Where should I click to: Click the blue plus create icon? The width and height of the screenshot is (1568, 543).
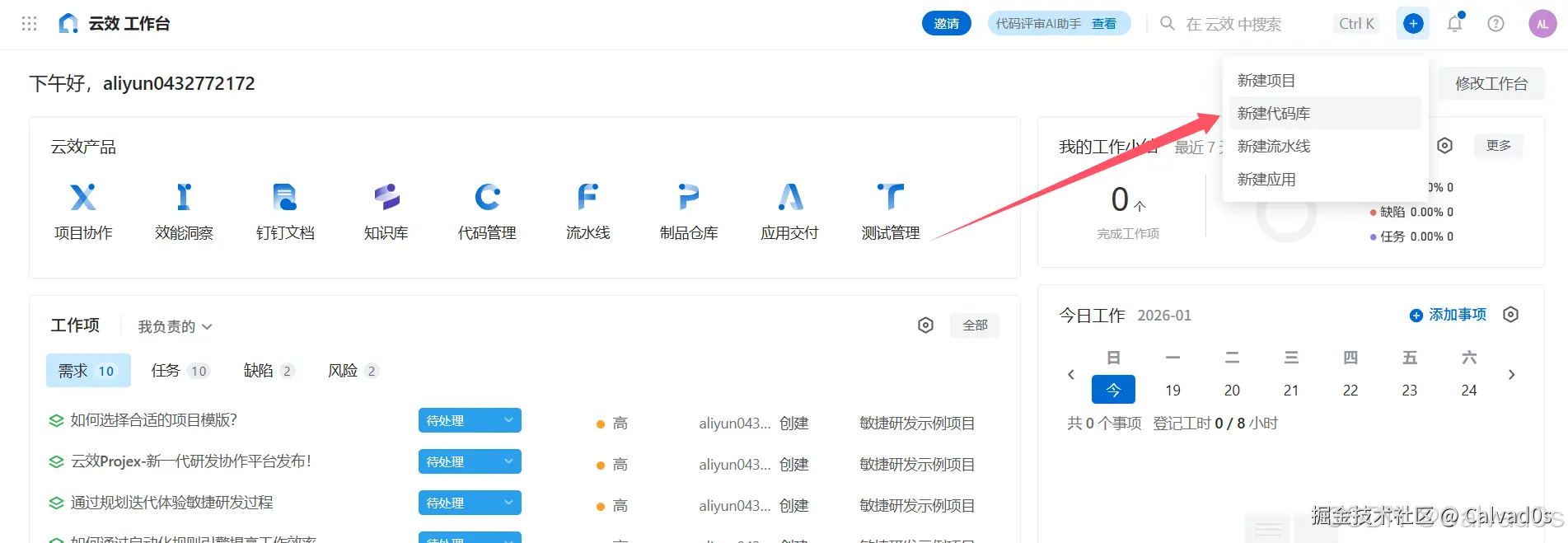coord(1412,24)
